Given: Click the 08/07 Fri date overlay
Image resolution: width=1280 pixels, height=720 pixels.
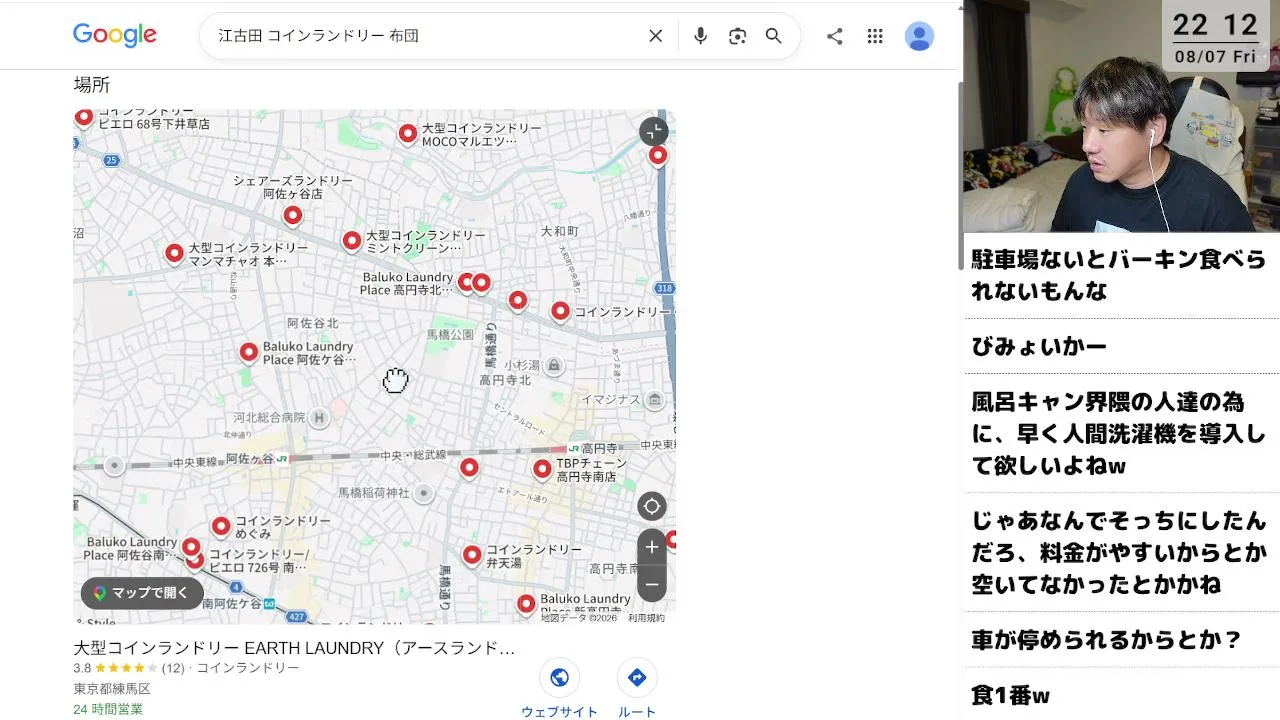Looking at the screenshot, I should [1215, 57].
